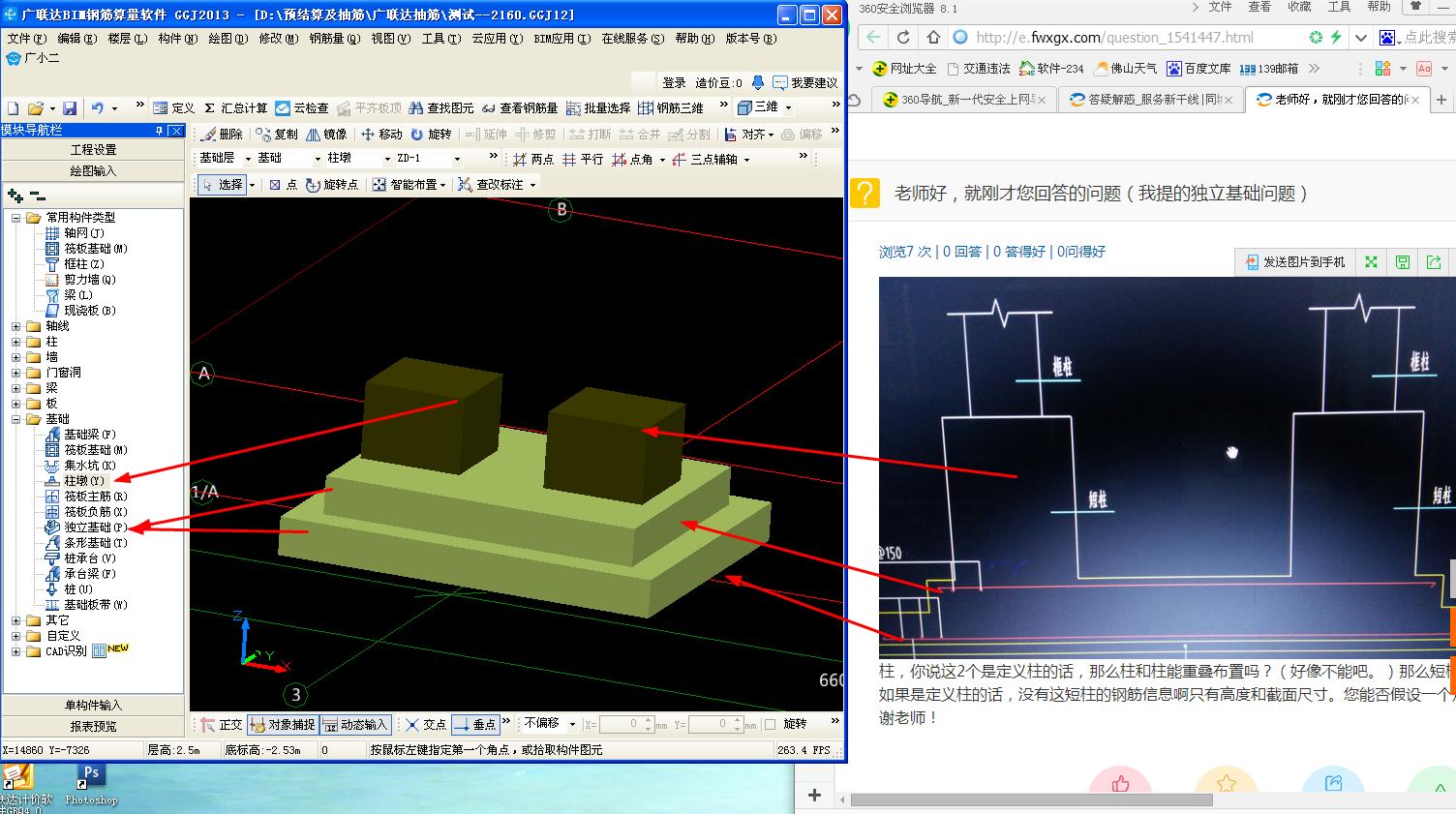Click 我要建议 suggestion button
Viewport: 1456px width, 814px height.
[805, 83]
